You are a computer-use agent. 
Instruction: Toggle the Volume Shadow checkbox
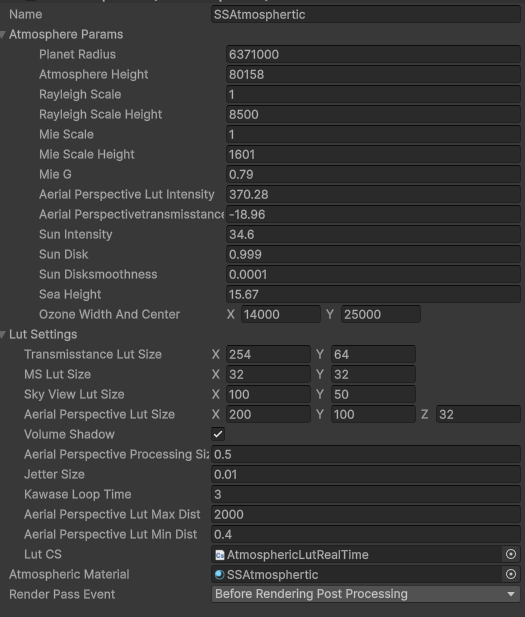[218, 434]
